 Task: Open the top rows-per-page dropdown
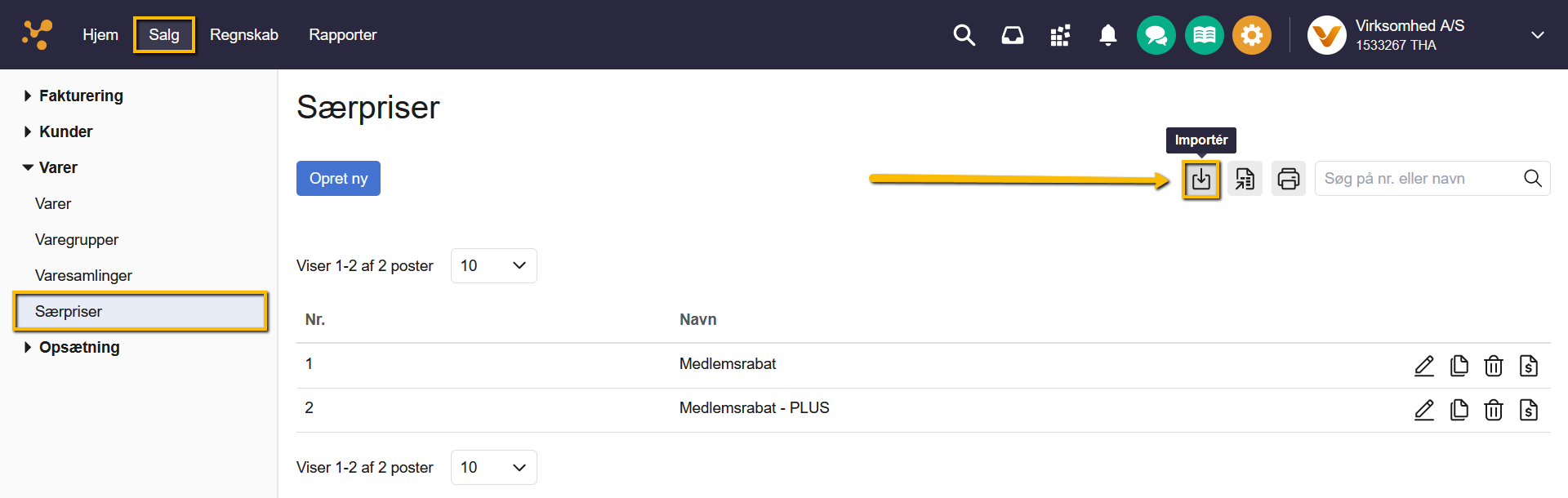tap(493, 266)
